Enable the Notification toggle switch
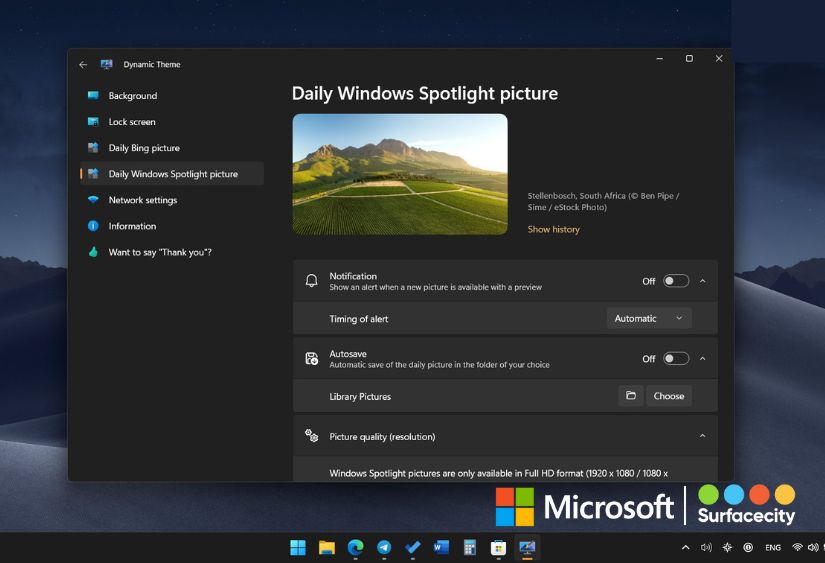The width and height of the screenshot is (825, 563). (x=676, y=281)
